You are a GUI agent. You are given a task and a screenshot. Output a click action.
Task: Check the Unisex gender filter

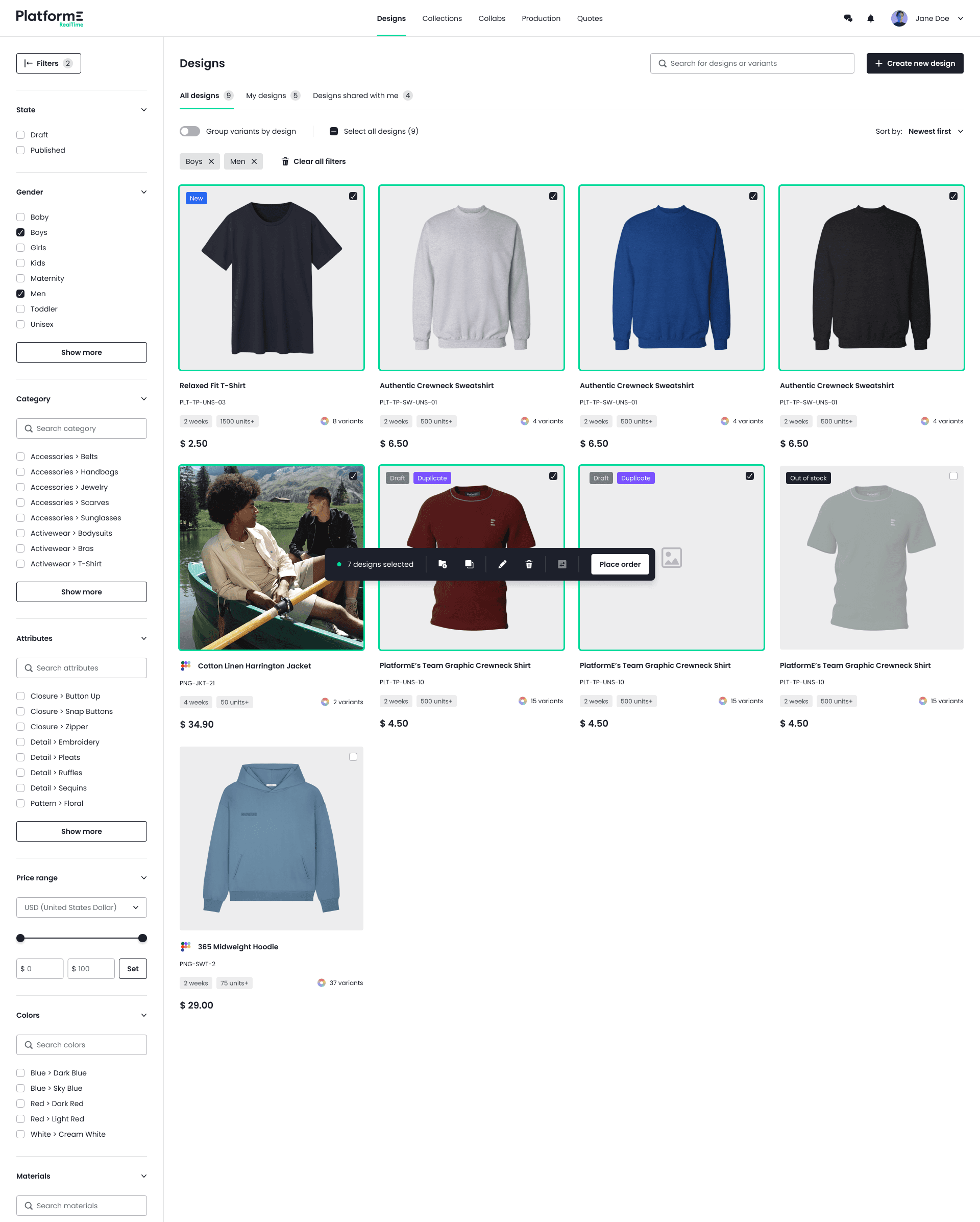[x=21, y=324]
